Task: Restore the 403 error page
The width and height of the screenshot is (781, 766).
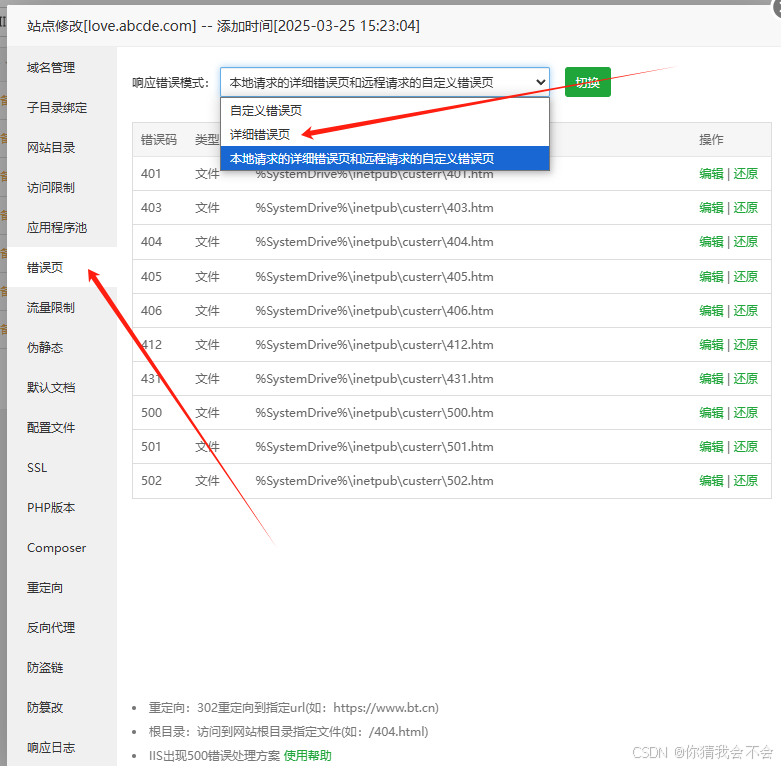Action: [x=745, y=208]
